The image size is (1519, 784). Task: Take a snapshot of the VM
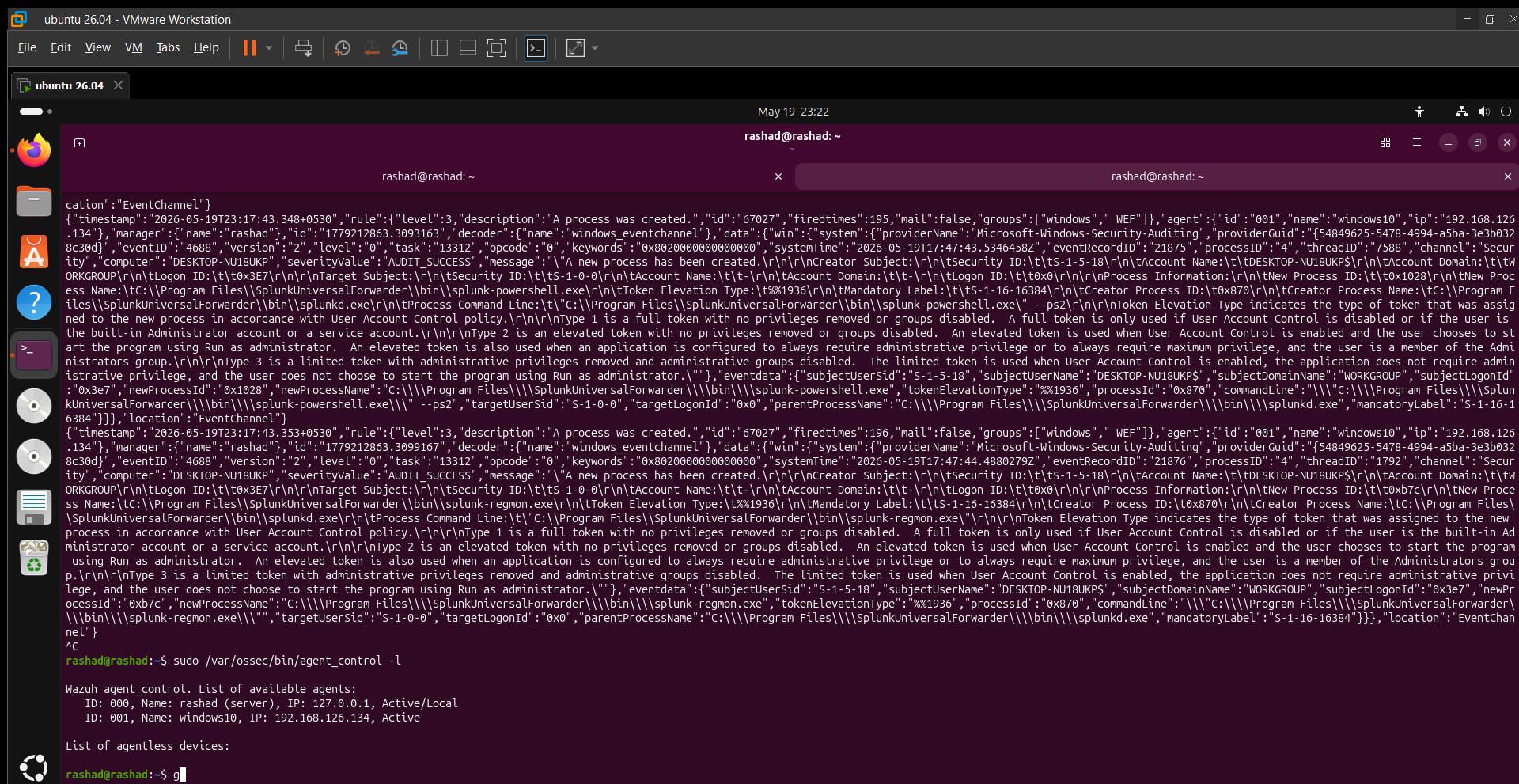tap(343, 48)
